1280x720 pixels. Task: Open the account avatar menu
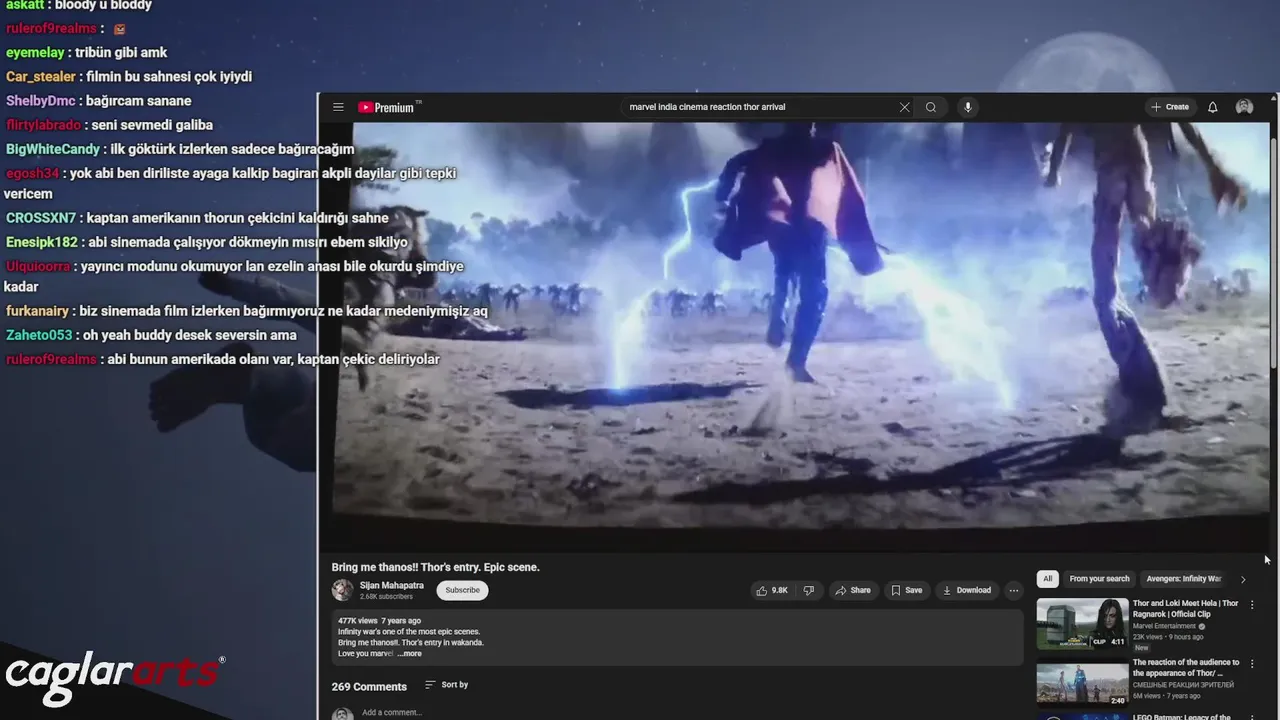1244,107
